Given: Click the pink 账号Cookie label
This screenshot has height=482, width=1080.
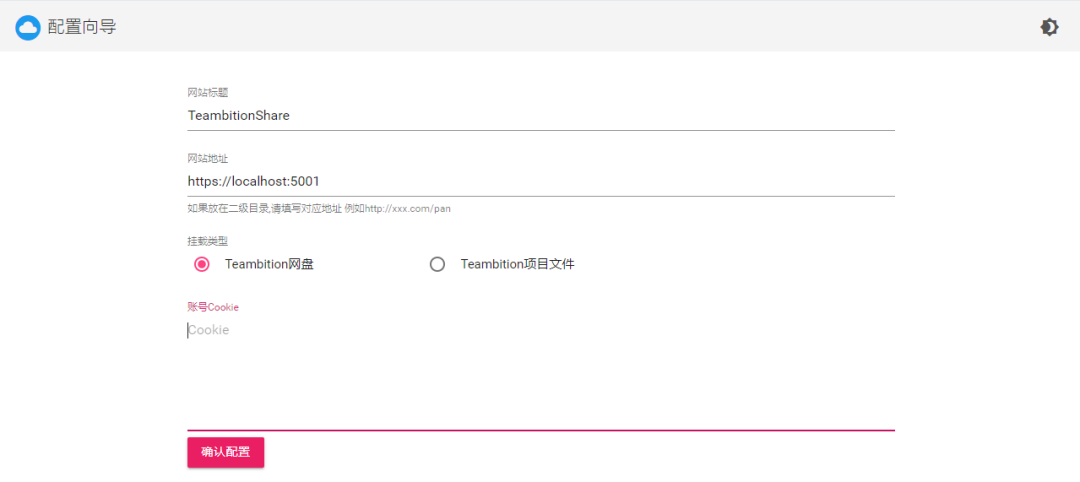Looking at the screenshot, I should click(213, 307).
